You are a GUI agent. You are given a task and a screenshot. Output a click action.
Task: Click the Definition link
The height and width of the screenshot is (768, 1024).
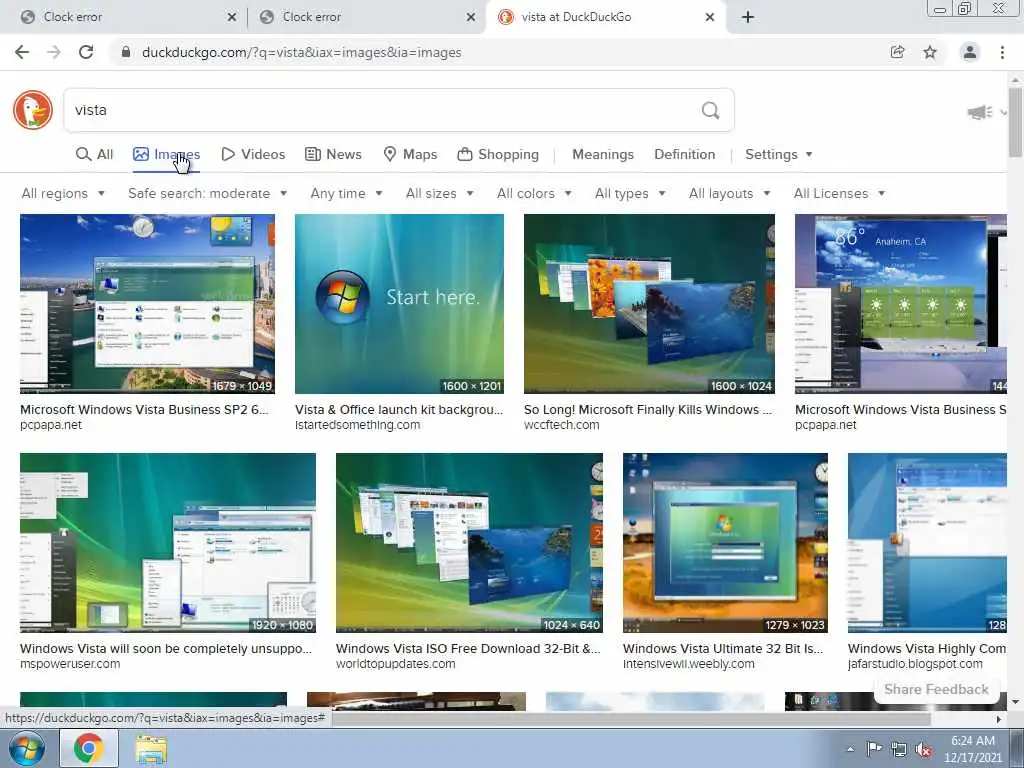pos(684,154)
